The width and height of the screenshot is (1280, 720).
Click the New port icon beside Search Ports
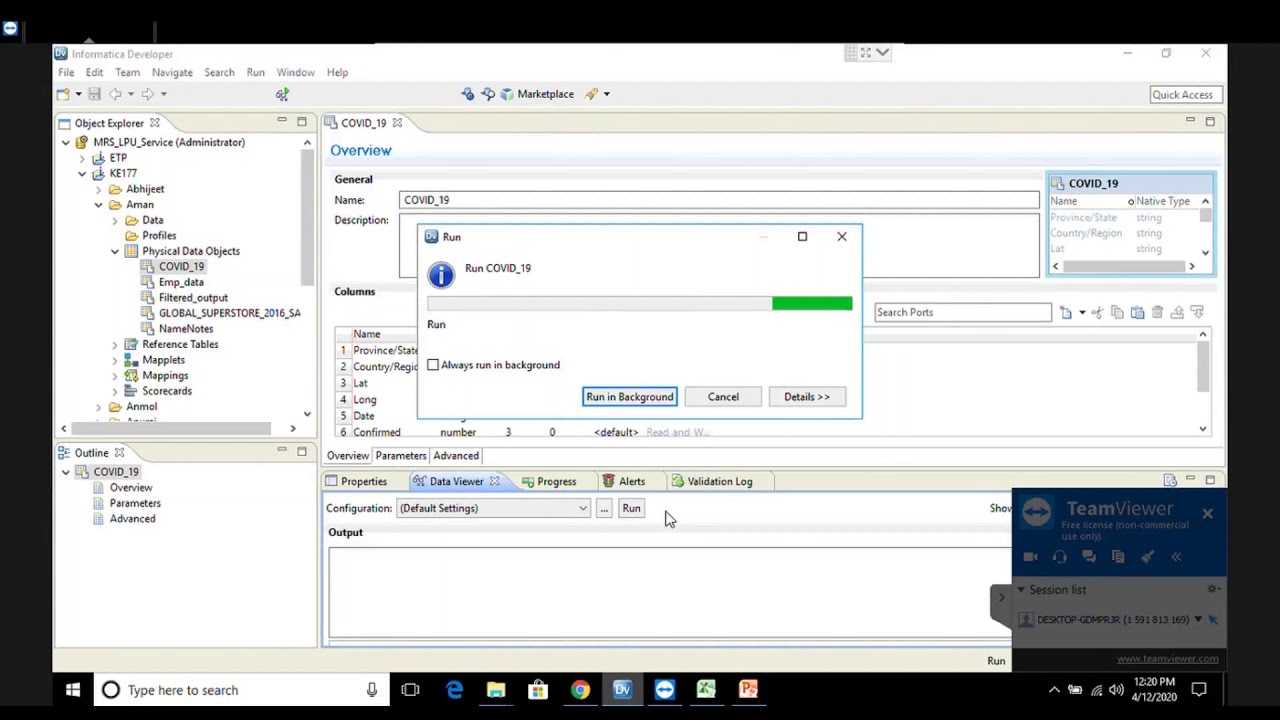coord(1066,313)
